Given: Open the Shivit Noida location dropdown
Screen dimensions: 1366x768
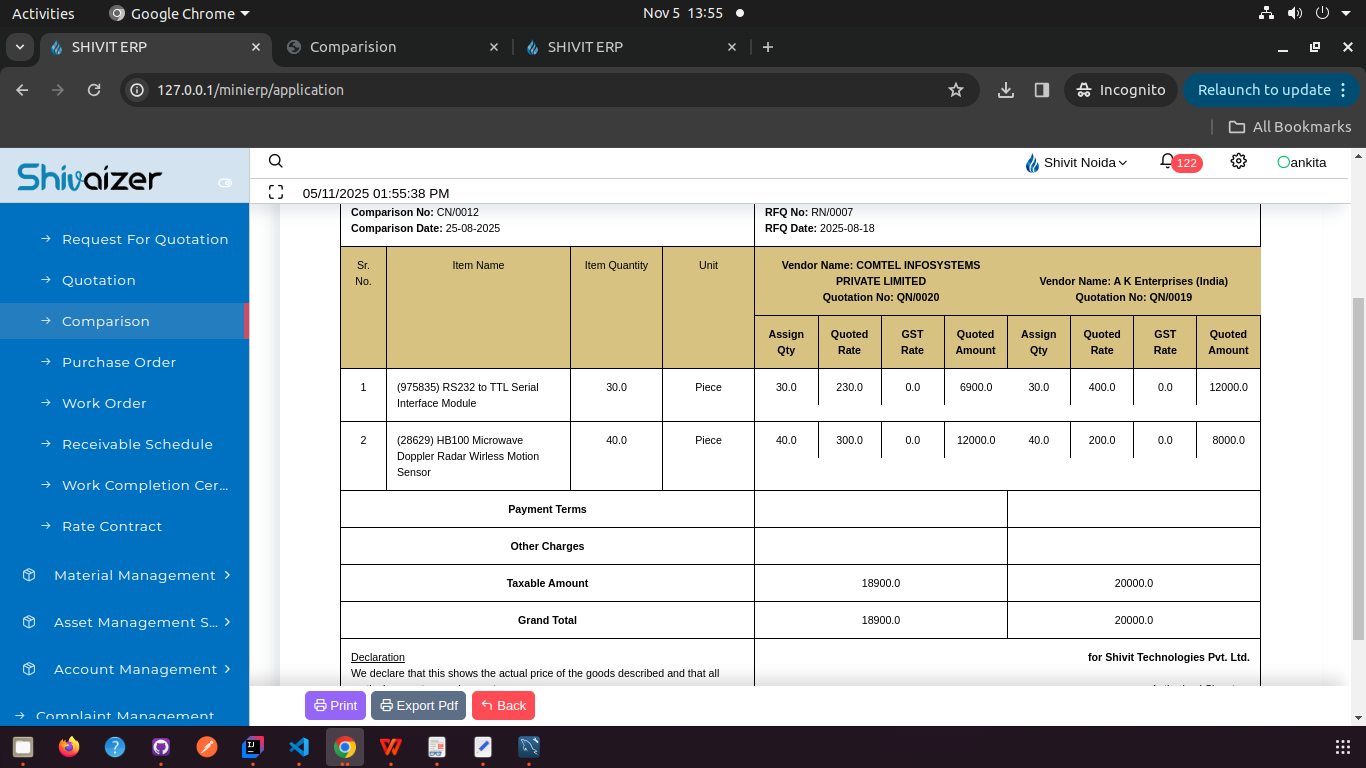Looking at the screenshot, I should click(x=1076, y=162).
